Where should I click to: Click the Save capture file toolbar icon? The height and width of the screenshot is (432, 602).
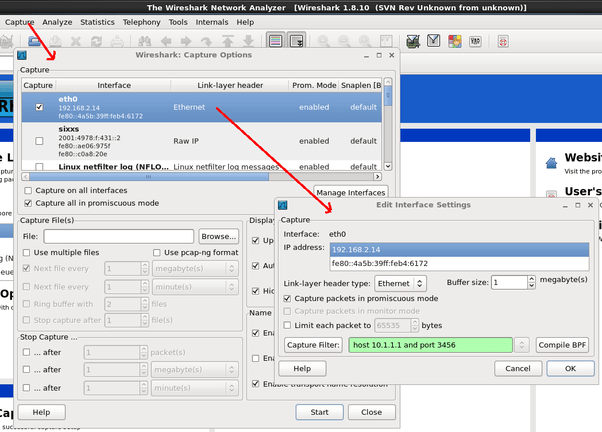point(55,41)
